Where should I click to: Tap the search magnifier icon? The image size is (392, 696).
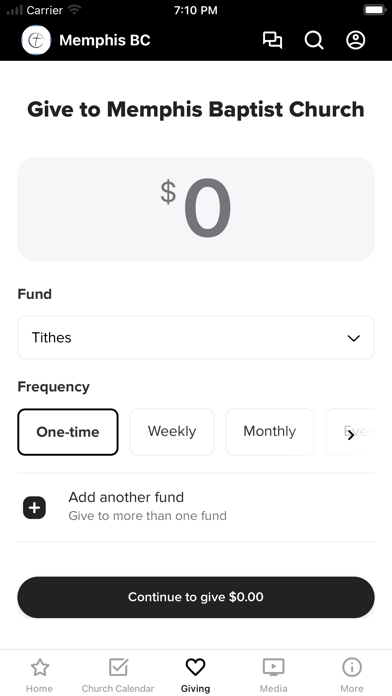click(x=314, y=40)
